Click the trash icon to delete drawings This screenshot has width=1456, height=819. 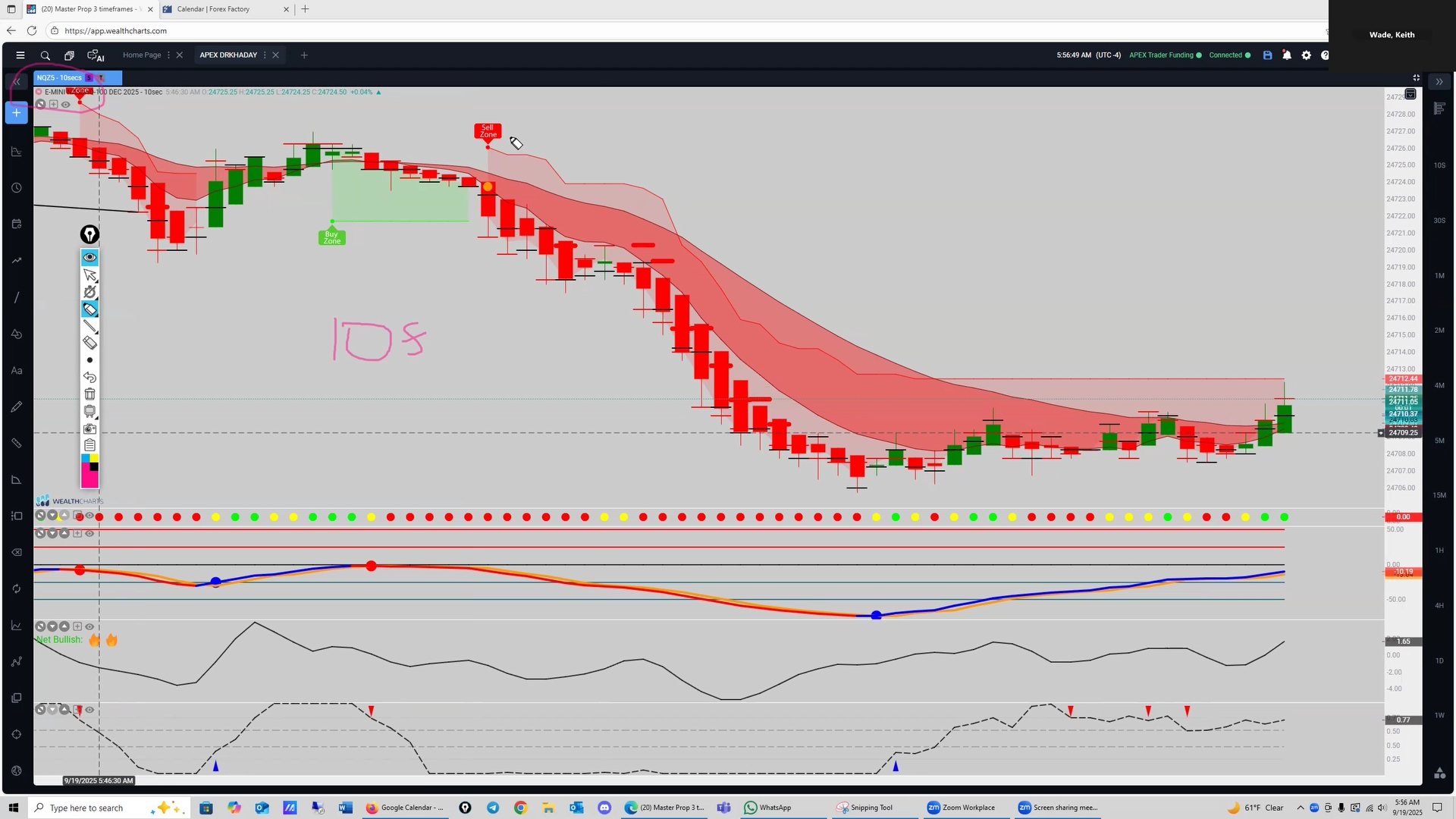[89, 394]
